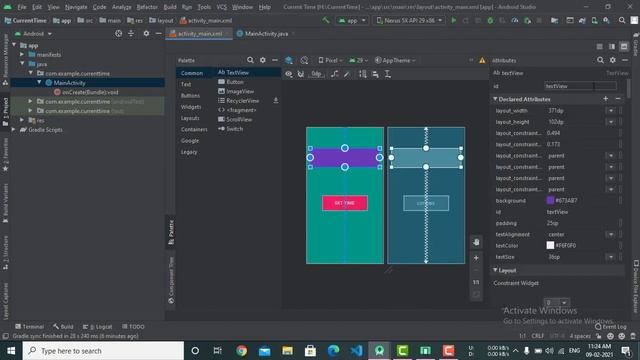This screenshot has height=360, width=640.
Task: Click the GET TIME button in design preview
Action: click(x=345, y=203)
